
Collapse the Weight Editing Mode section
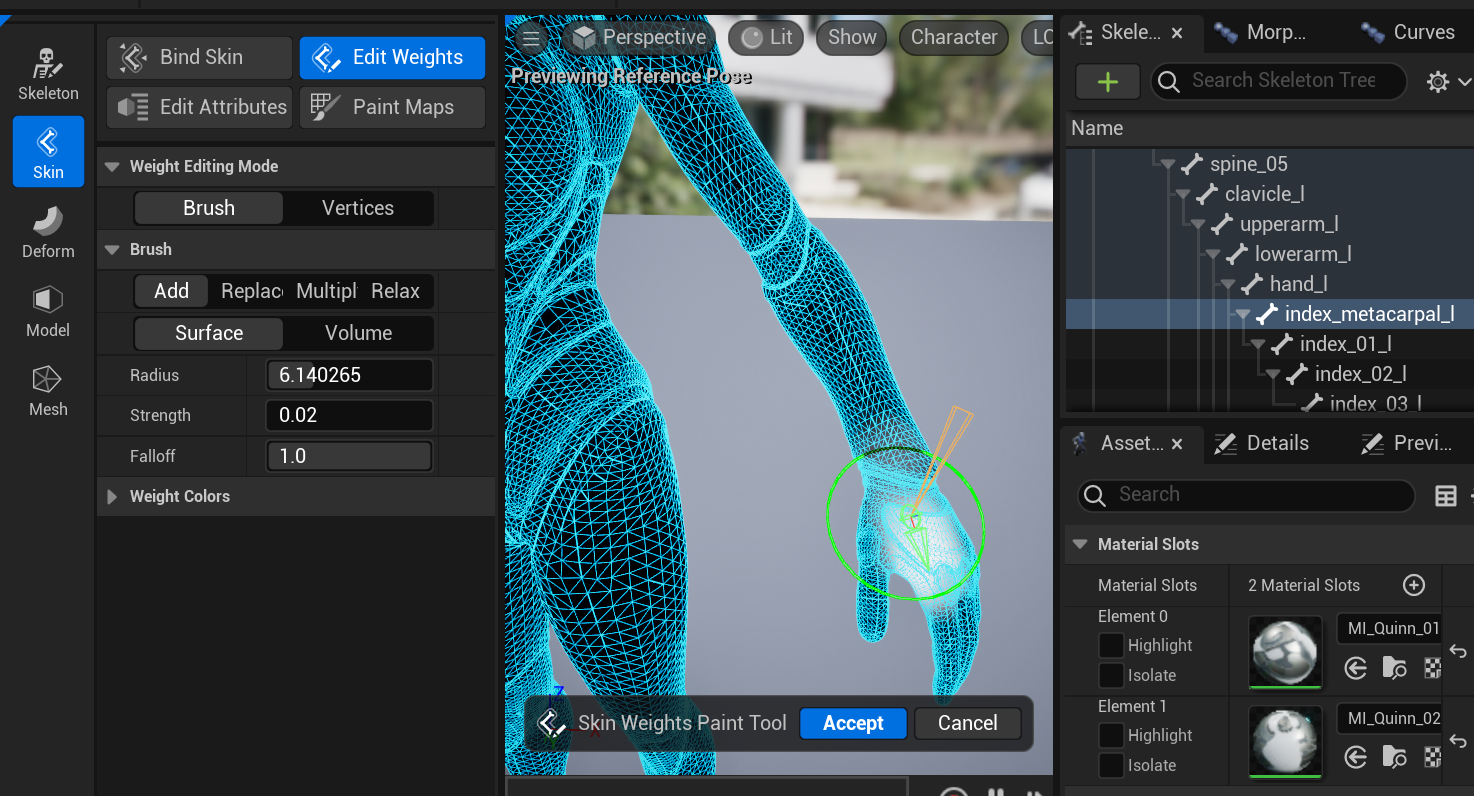(112, 166)
